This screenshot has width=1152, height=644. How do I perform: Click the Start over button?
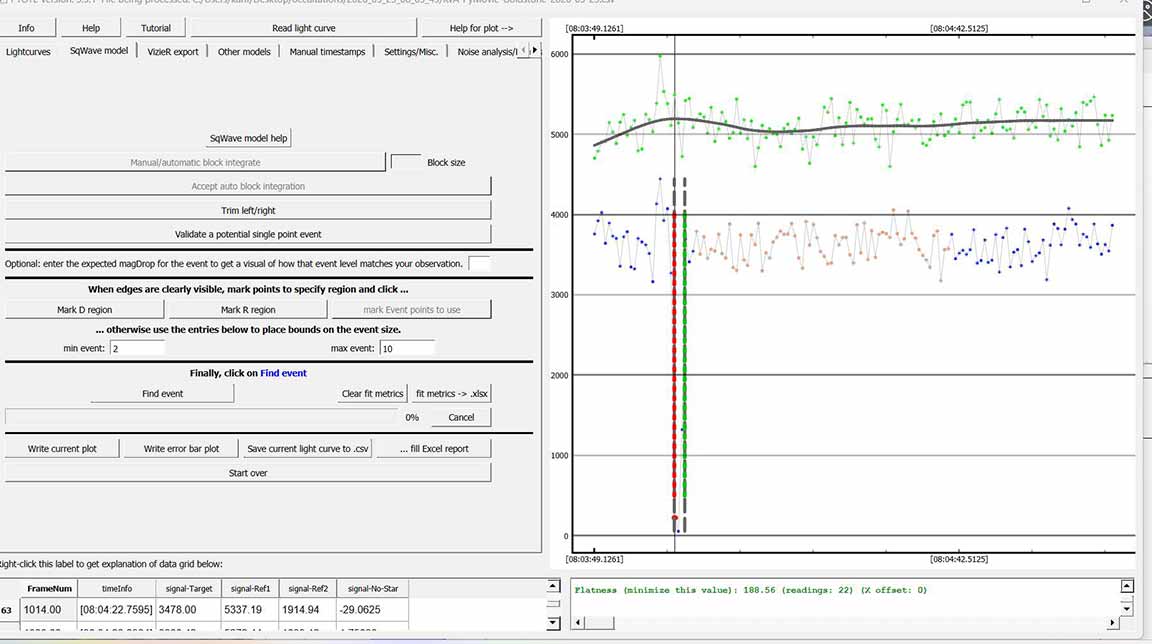(248, 473)
